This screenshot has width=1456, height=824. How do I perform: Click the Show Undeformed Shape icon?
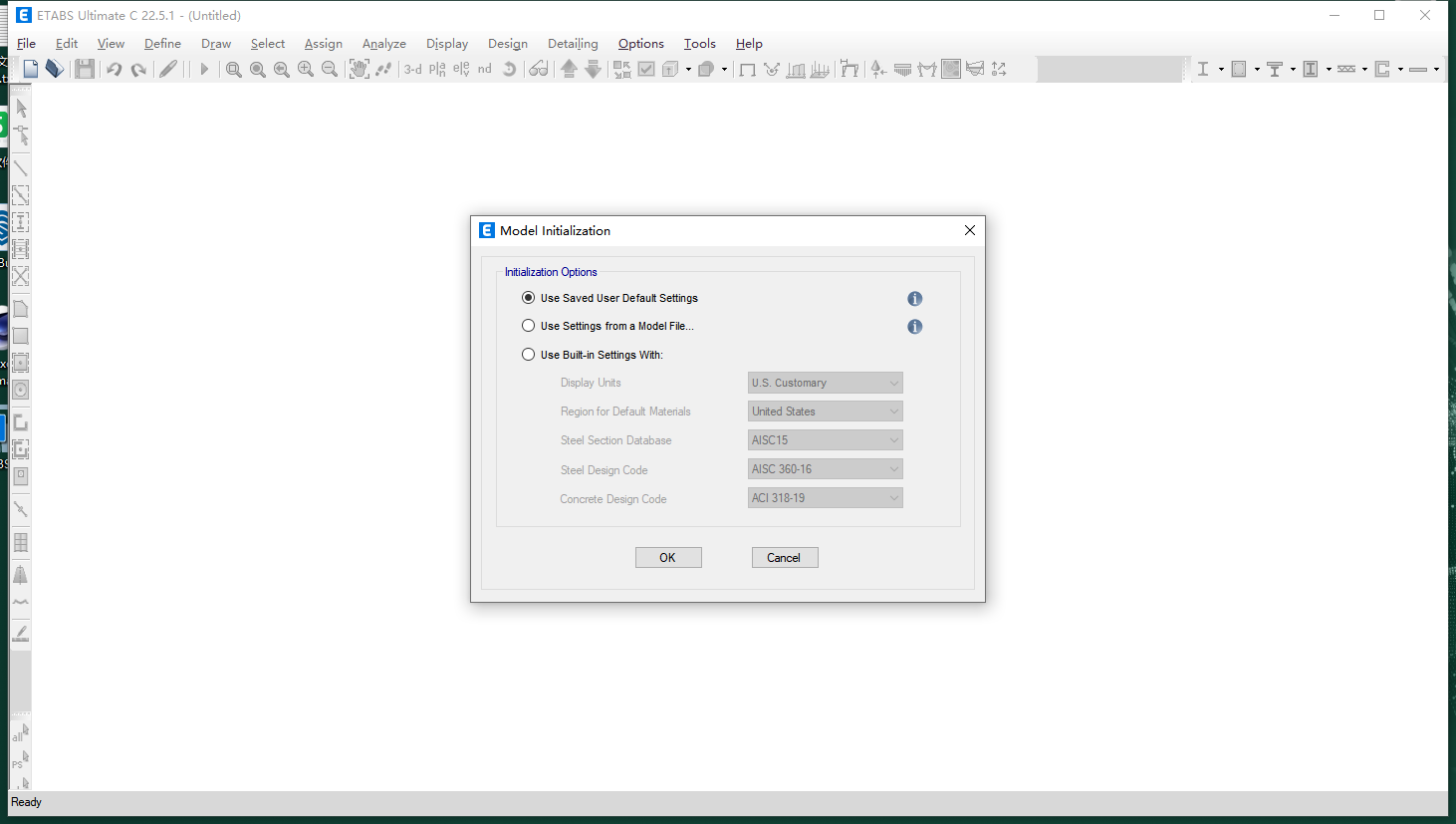(747, 69)
